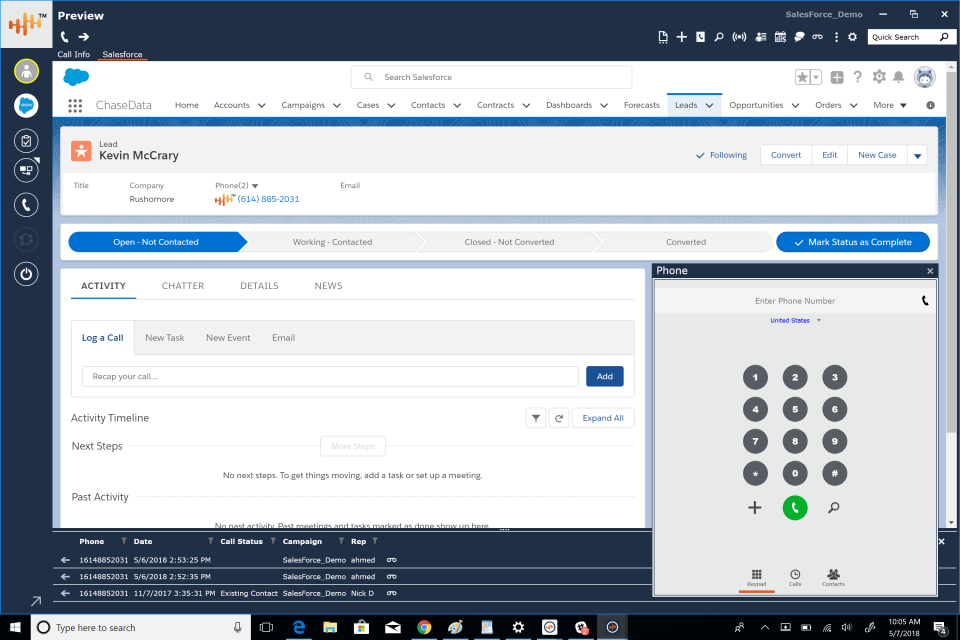Expand the Accounts menu chevron

[261, 105]
